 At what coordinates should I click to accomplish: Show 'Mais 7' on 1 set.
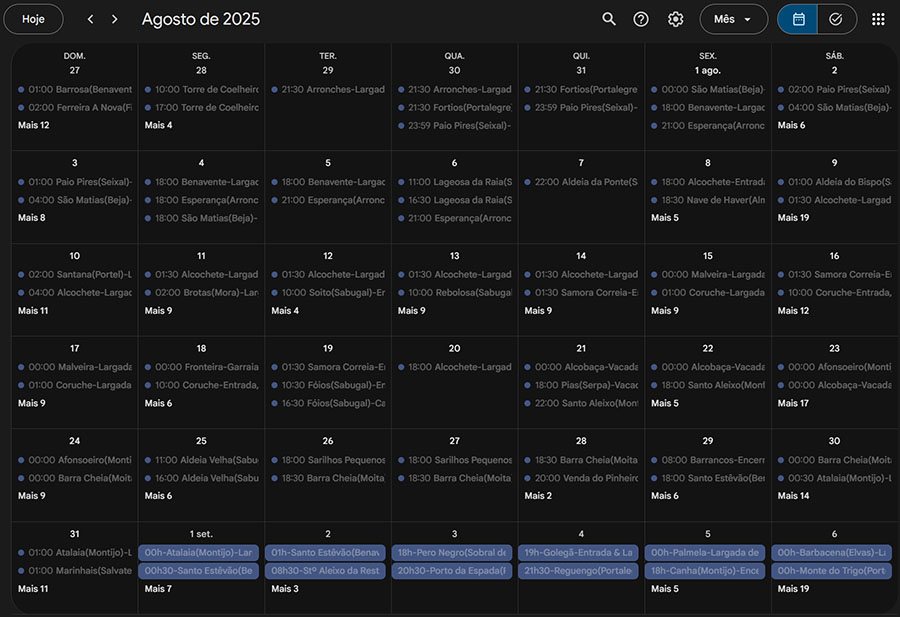pyautogui.click(x=158, y=588)
